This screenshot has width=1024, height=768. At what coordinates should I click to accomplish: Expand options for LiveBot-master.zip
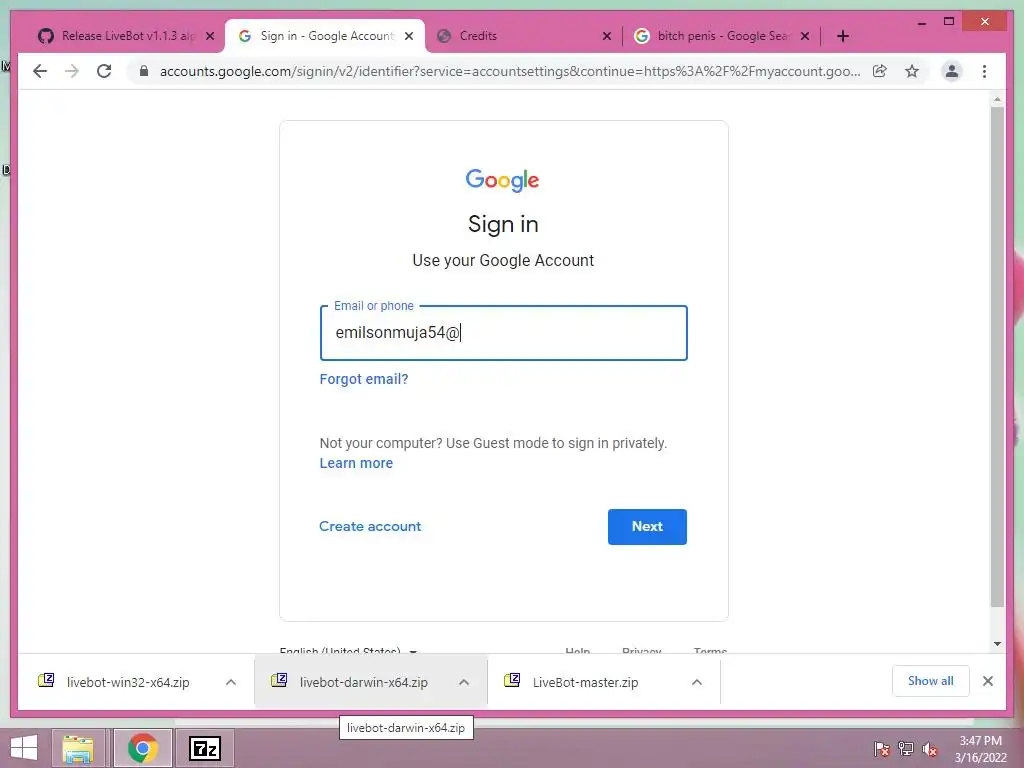[697, 682]
